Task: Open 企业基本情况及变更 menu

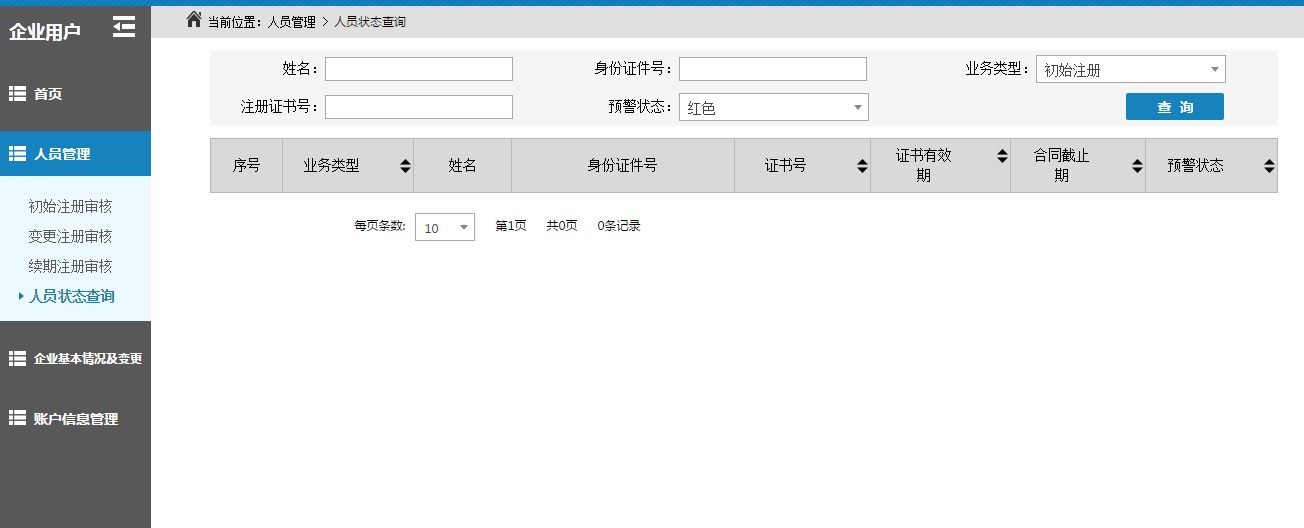Action: click(87, 358)
